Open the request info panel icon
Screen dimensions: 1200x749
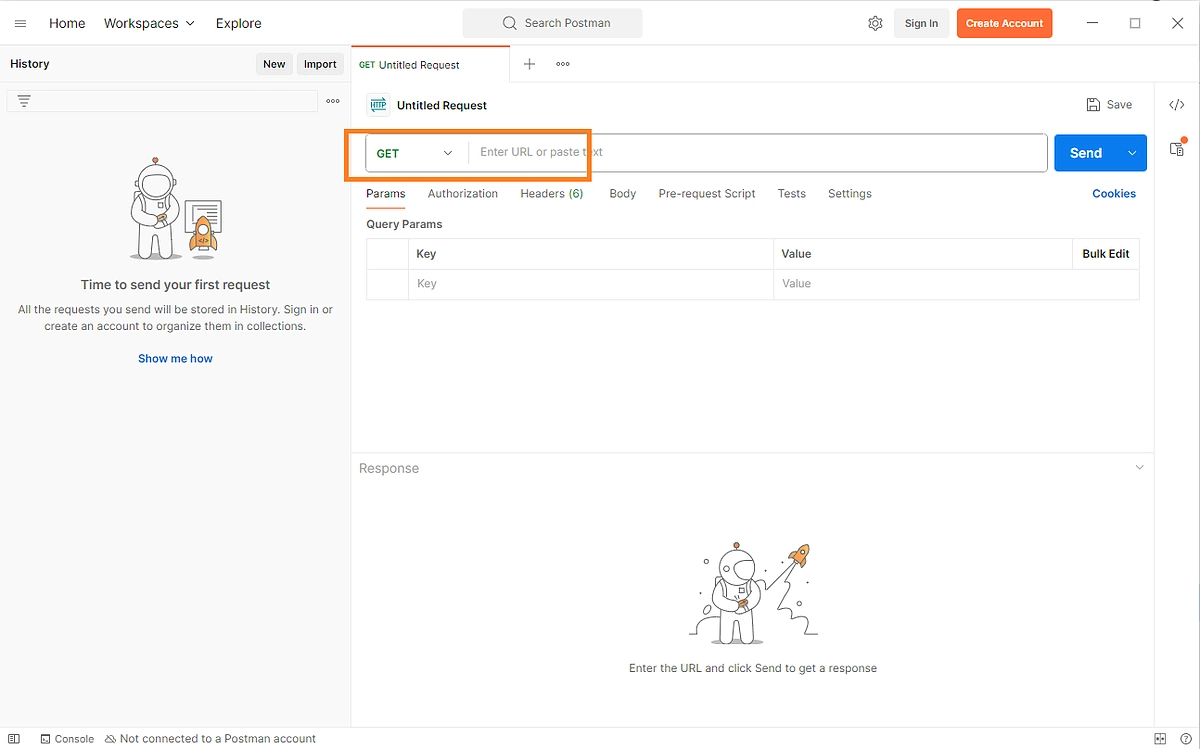(1177, 148)
